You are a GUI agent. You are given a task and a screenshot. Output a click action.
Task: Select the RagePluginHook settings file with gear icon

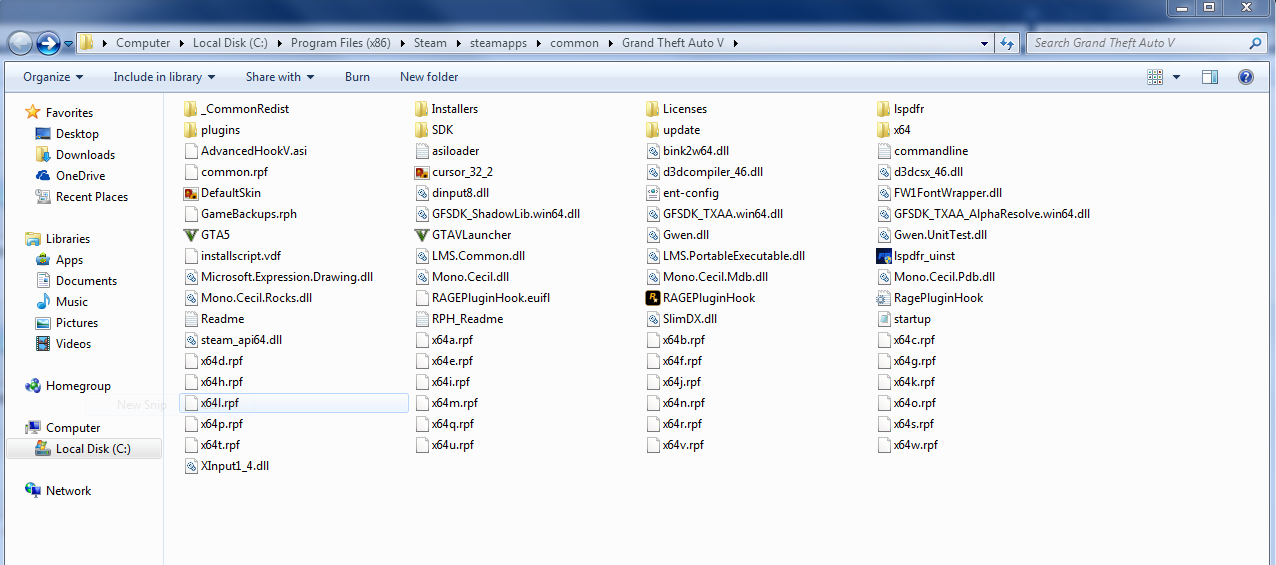tap(884, 298)
